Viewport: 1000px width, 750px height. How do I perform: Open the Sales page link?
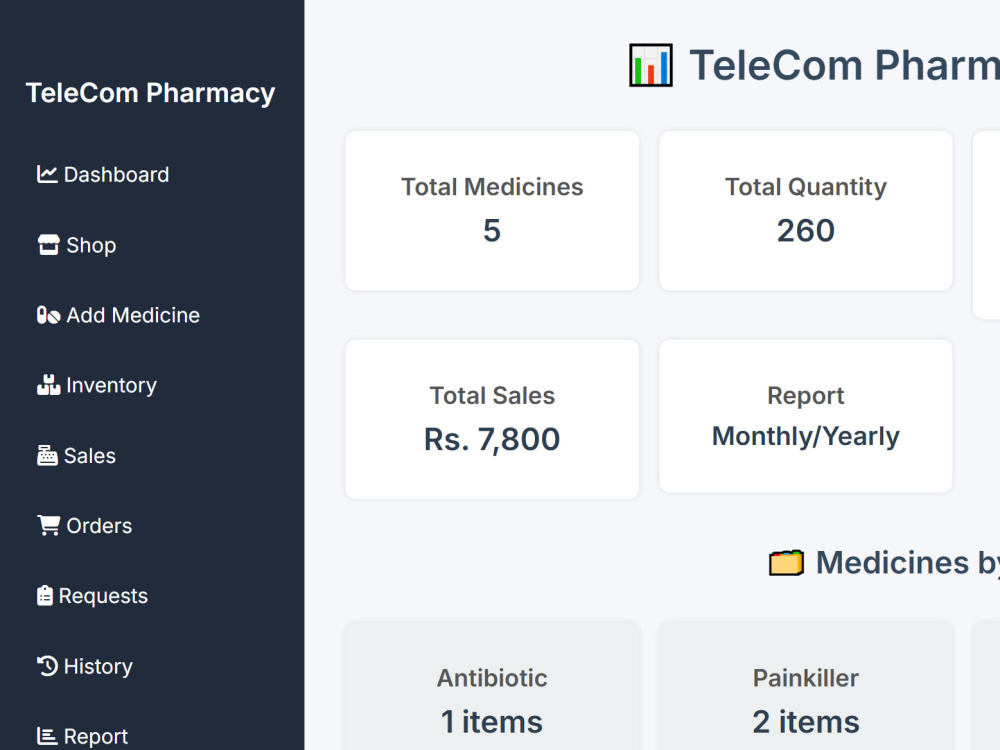77,455
